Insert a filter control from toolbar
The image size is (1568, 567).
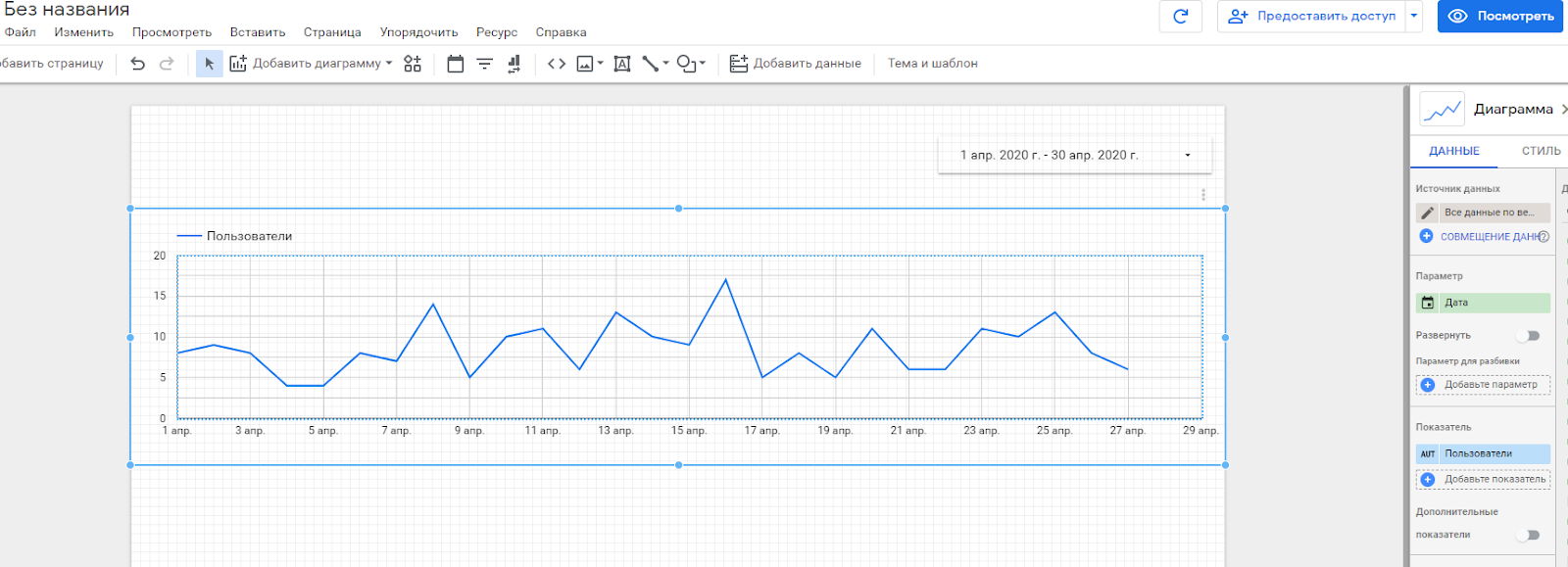point(484,64)
